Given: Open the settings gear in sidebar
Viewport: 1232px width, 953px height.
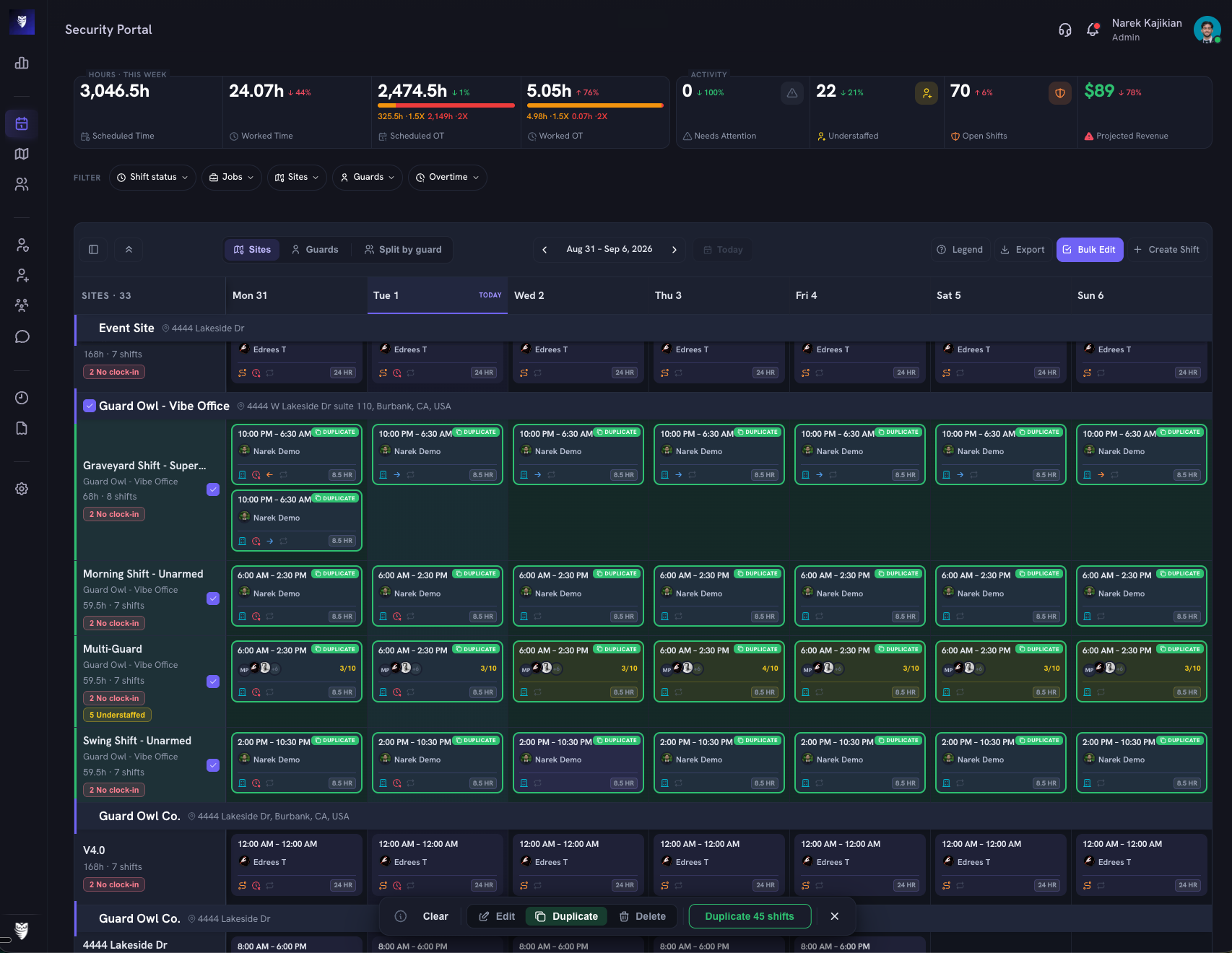Looking at the screenshot, I should pos(22,489).
